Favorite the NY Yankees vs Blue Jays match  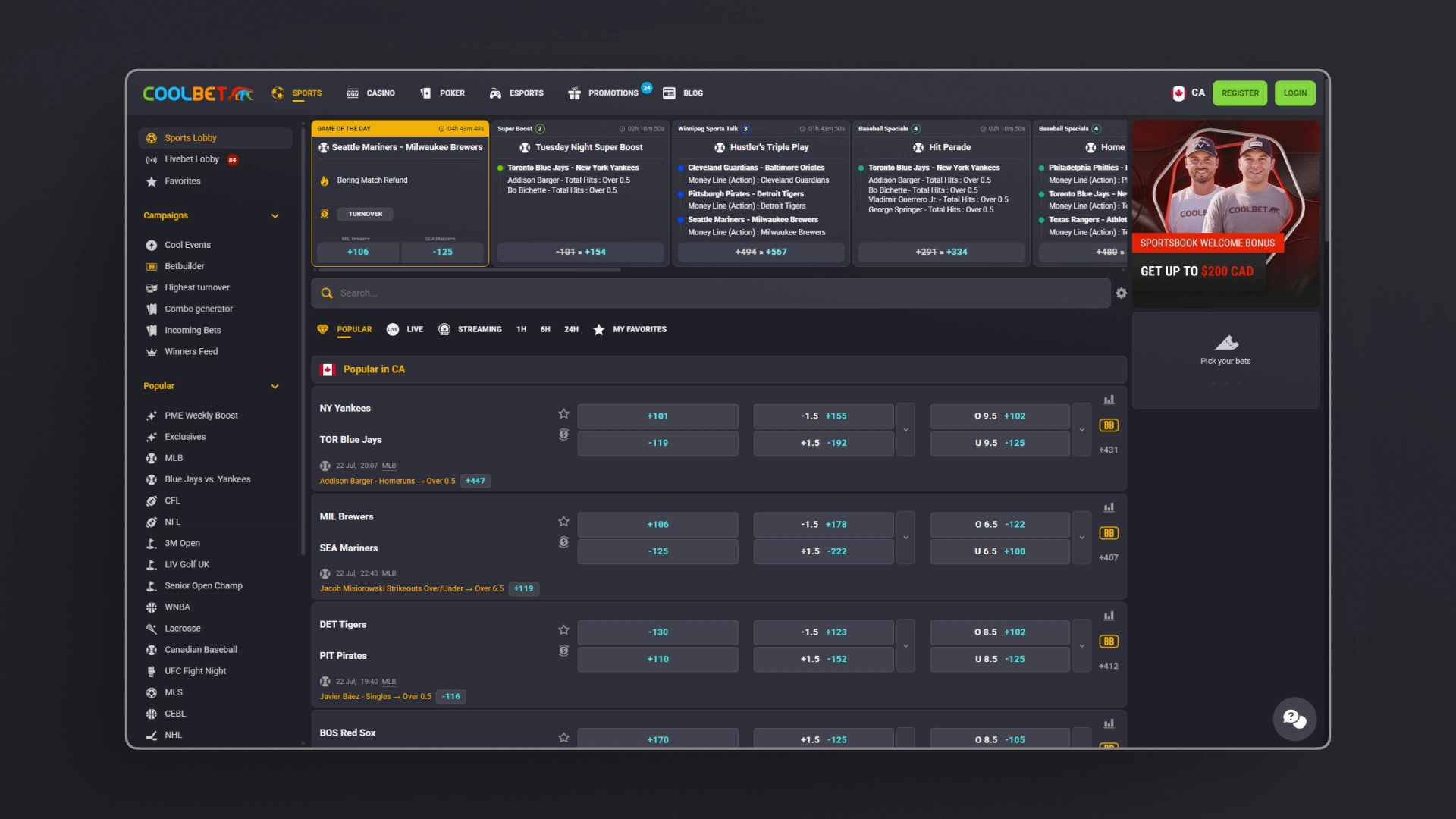(x=563, y=413)
